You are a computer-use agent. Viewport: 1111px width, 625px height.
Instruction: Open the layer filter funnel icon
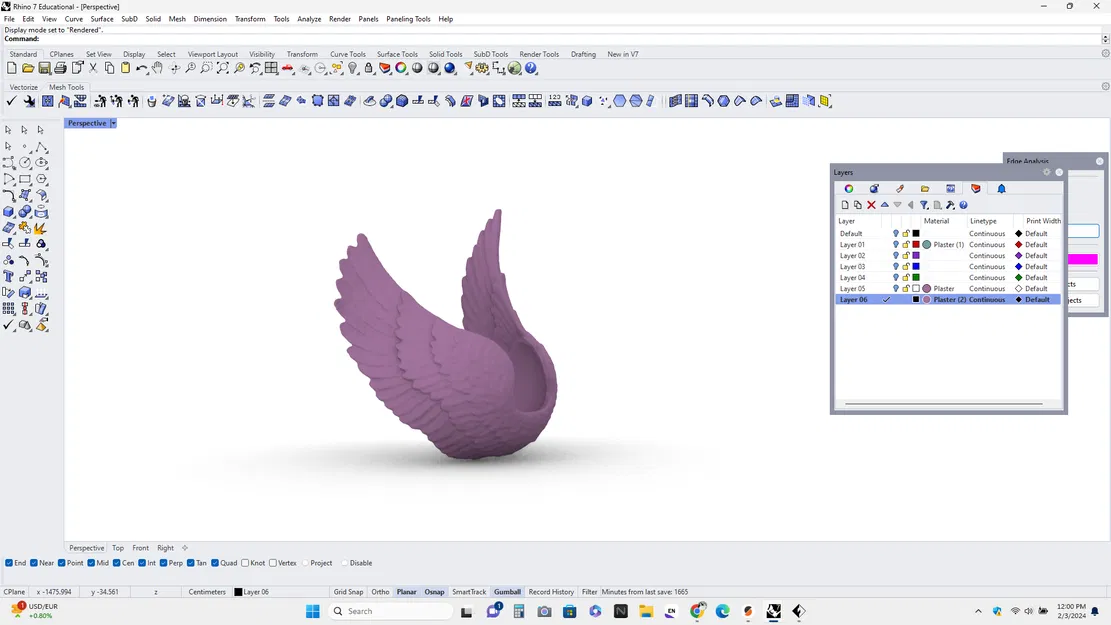pyautogui.click(x=924, y=205)
